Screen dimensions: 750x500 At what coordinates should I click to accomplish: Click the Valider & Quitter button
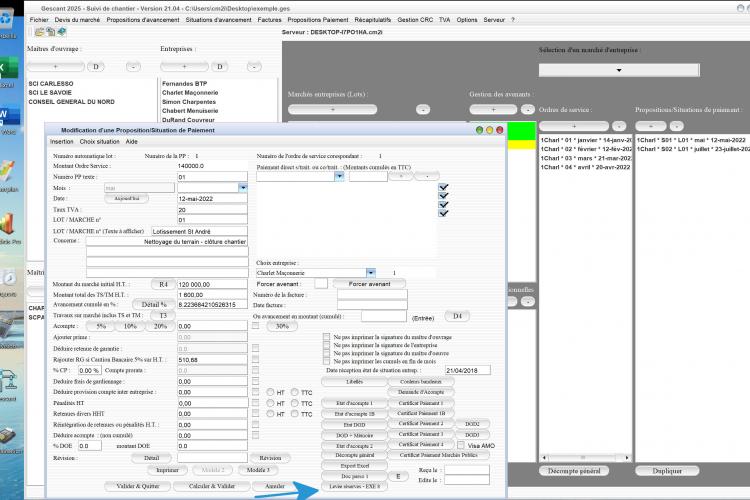pos(138,486)
